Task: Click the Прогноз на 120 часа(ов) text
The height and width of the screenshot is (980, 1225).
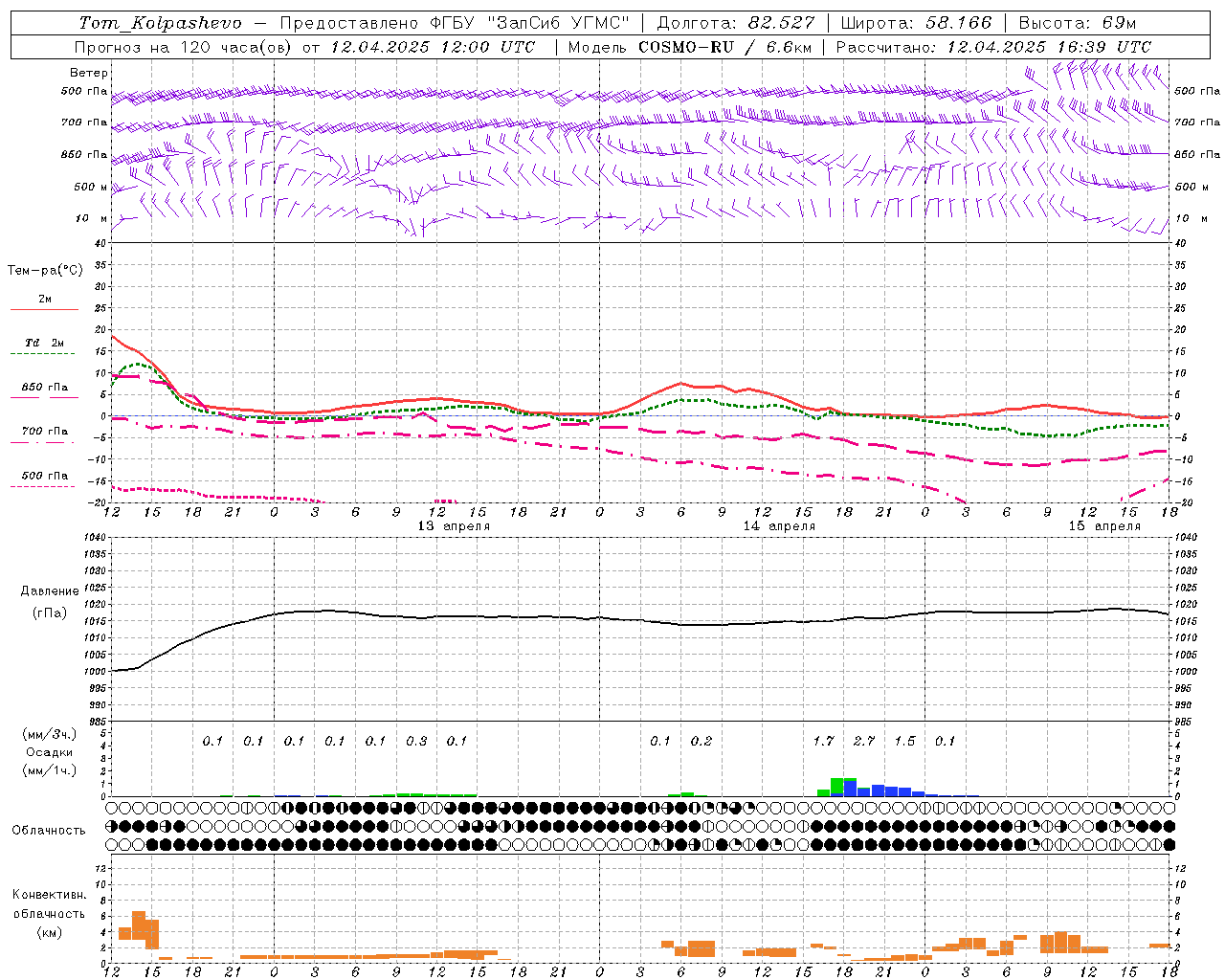Action: (183, 47)
